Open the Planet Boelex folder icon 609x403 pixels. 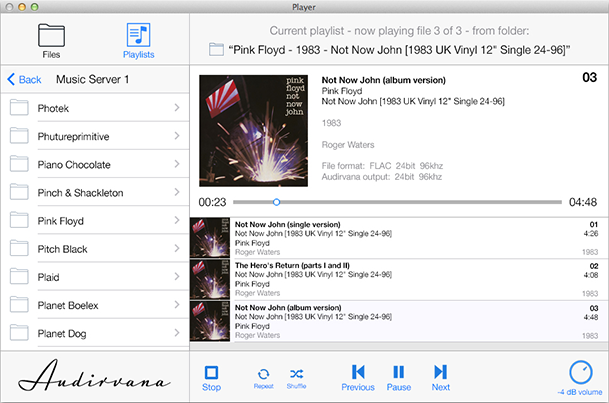[x=19, y=305]
